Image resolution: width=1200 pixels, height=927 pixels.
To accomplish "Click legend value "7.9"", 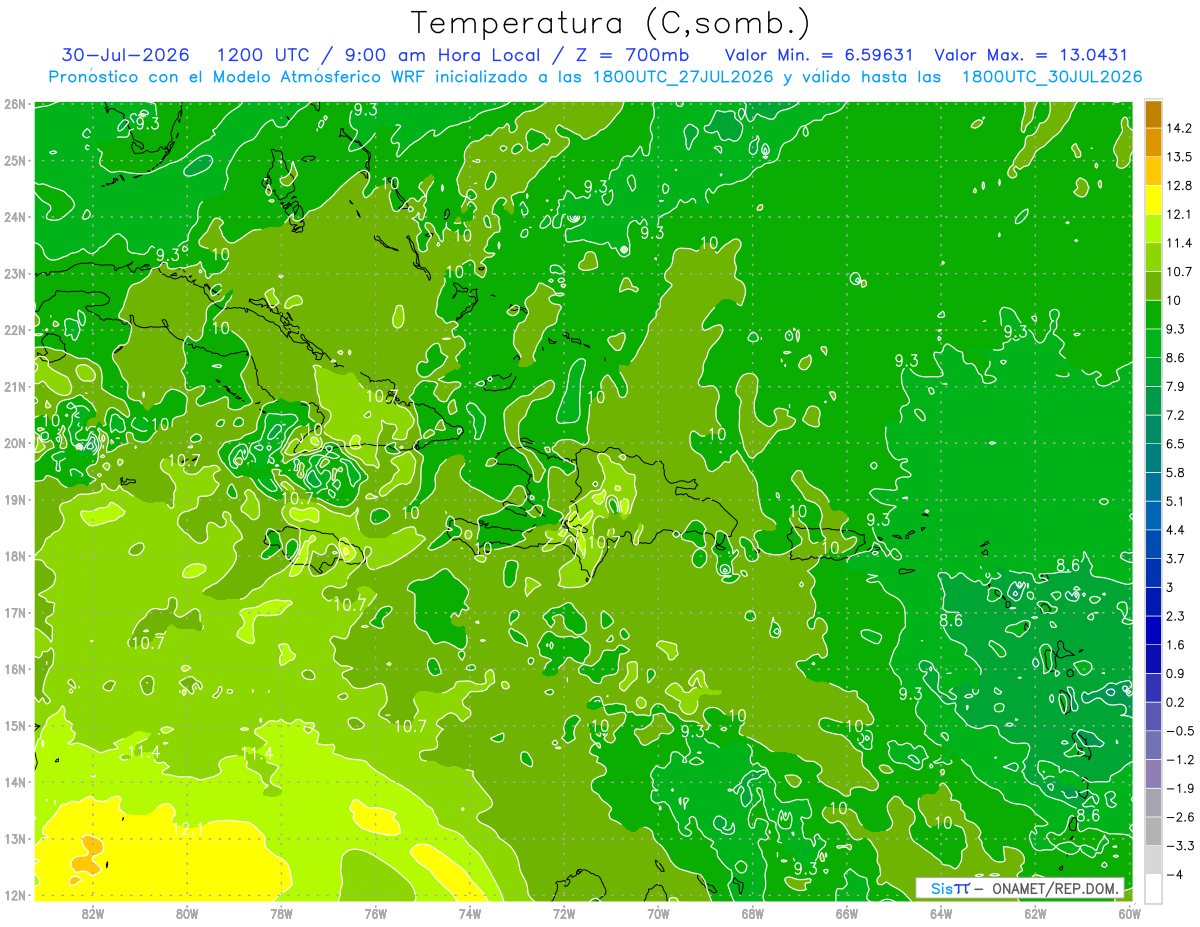I will [1175, 386].
